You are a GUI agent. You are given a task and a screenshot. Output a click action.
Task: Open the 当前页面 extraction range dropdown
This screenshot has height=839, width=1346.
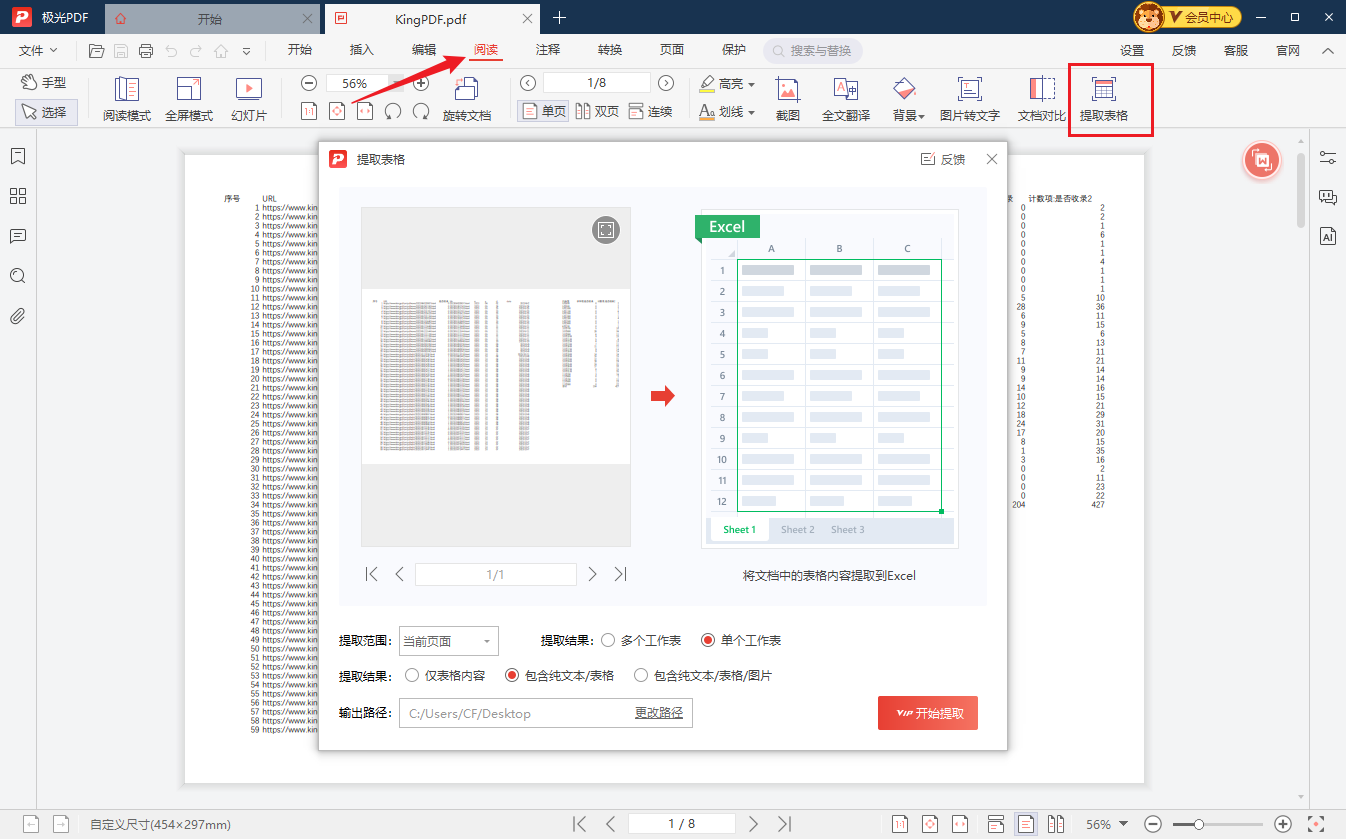coord(448,640)
